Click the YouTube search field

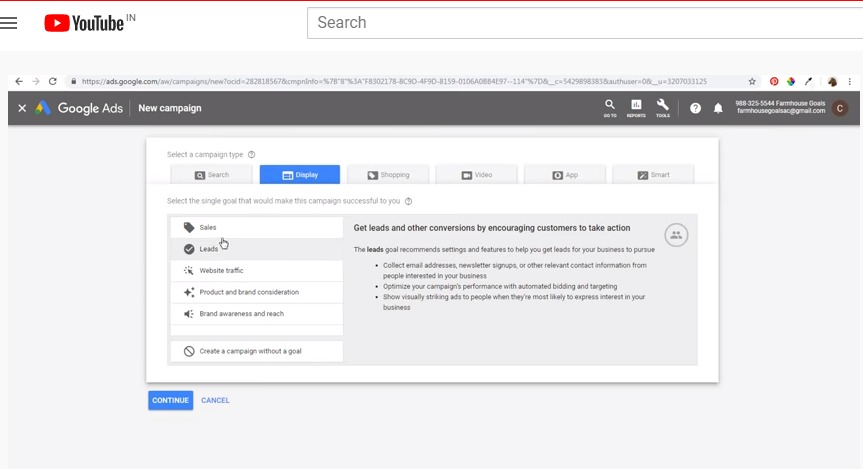[580, 23]
